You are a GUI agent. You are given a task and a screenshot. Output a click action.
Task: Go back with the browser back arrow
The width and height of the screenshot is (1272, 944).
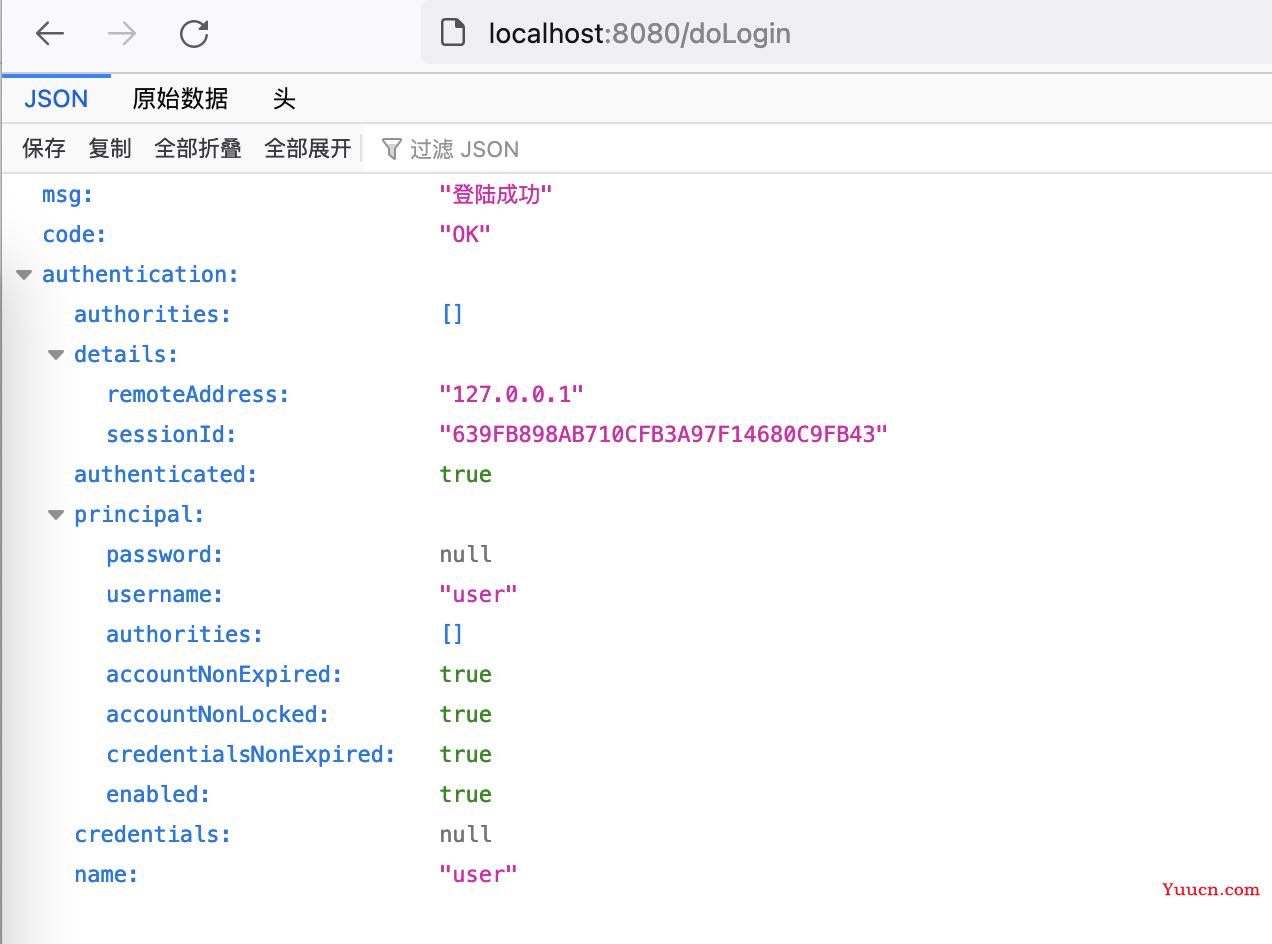coord(49,34)
